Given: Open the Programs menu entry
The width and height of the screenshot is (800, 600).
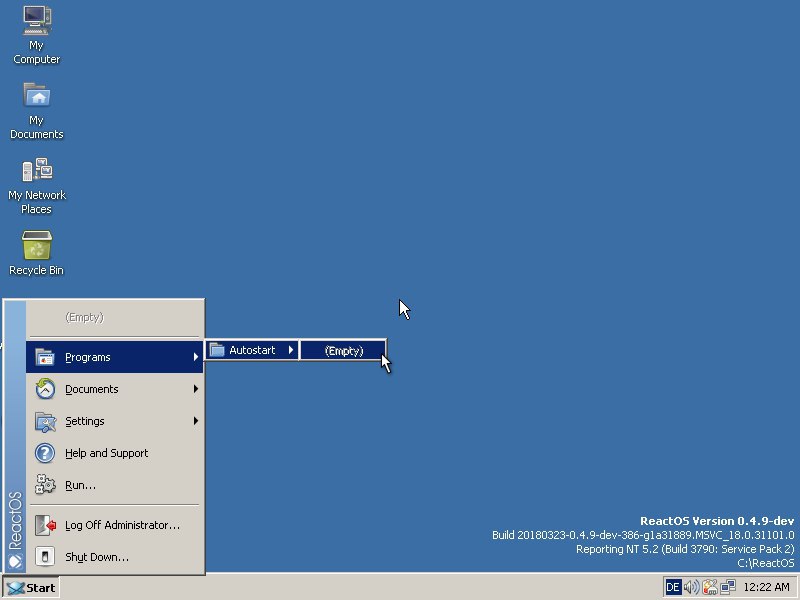Looking at the screenshot, I should pos(115,357).
